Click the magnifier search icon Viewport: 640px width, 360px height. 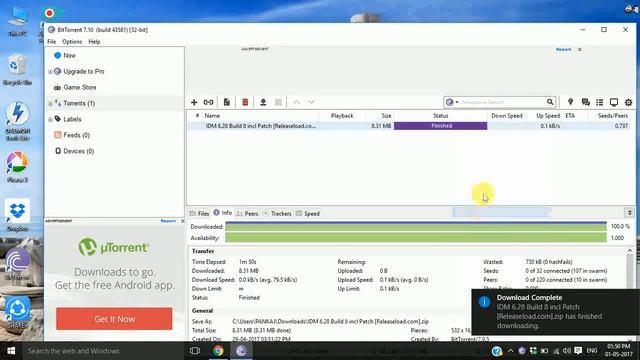550,102
